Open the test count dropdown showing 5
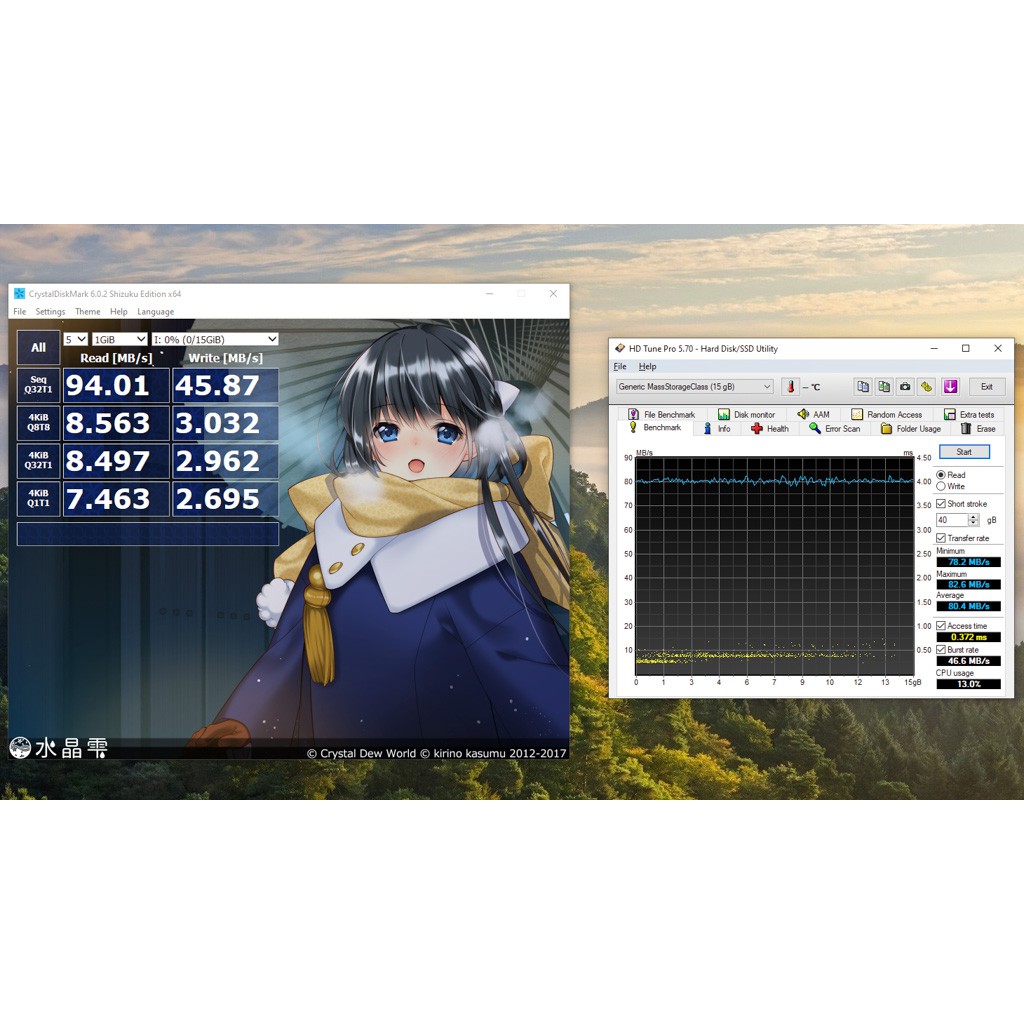1024x1024 pixels. (x=75, y=339)
